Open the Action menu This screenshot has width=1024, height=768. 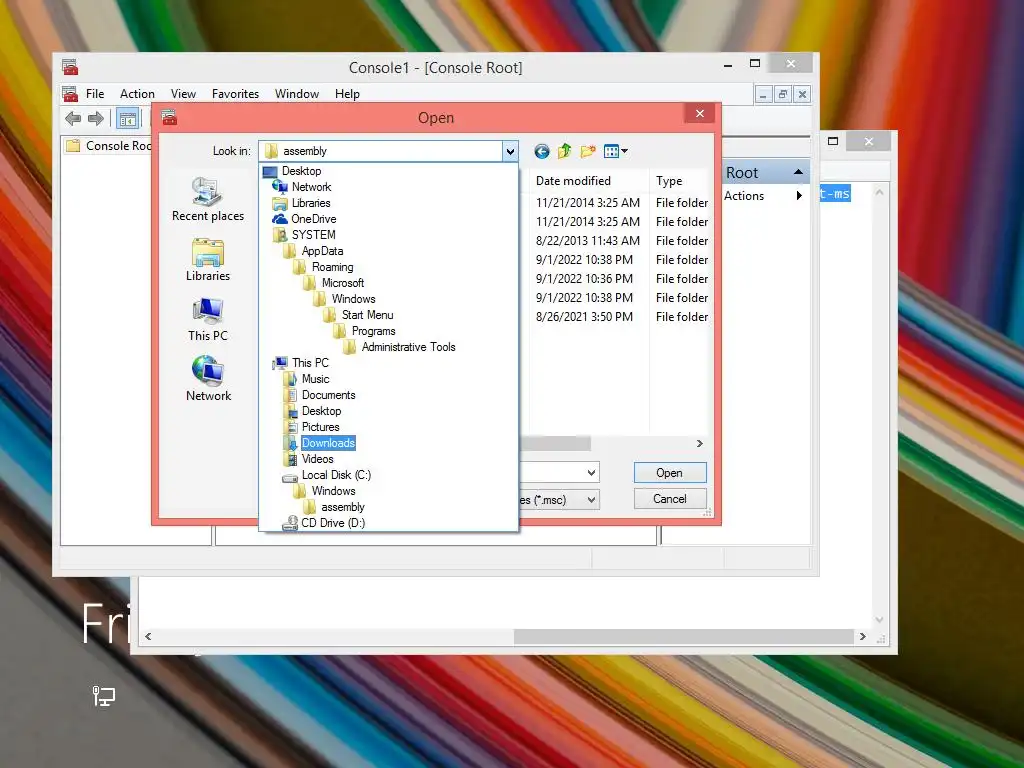point(137,94)
